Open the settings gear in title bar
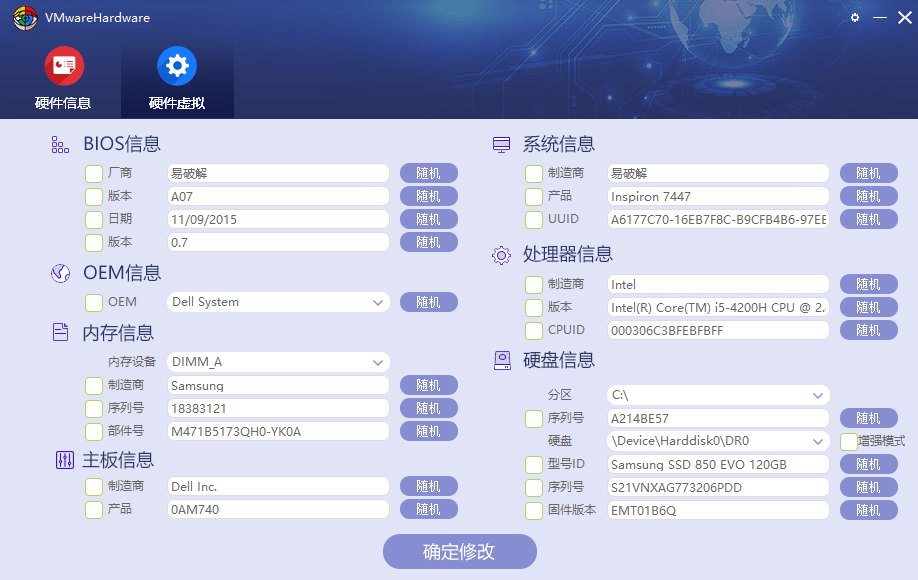 855,18
